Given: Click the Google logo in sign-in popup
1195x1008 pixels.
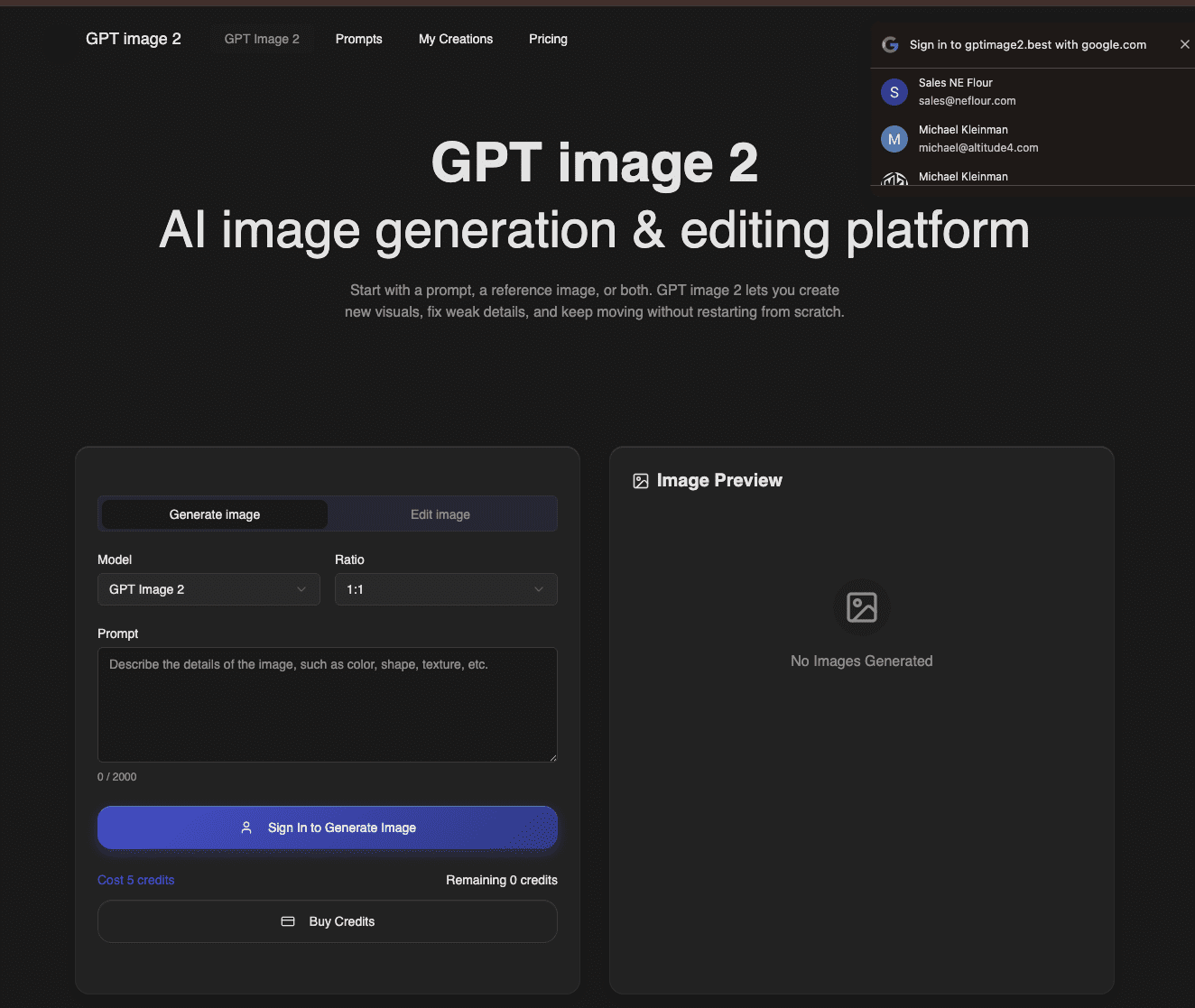Looking at the screenshot, I should 890,44.
